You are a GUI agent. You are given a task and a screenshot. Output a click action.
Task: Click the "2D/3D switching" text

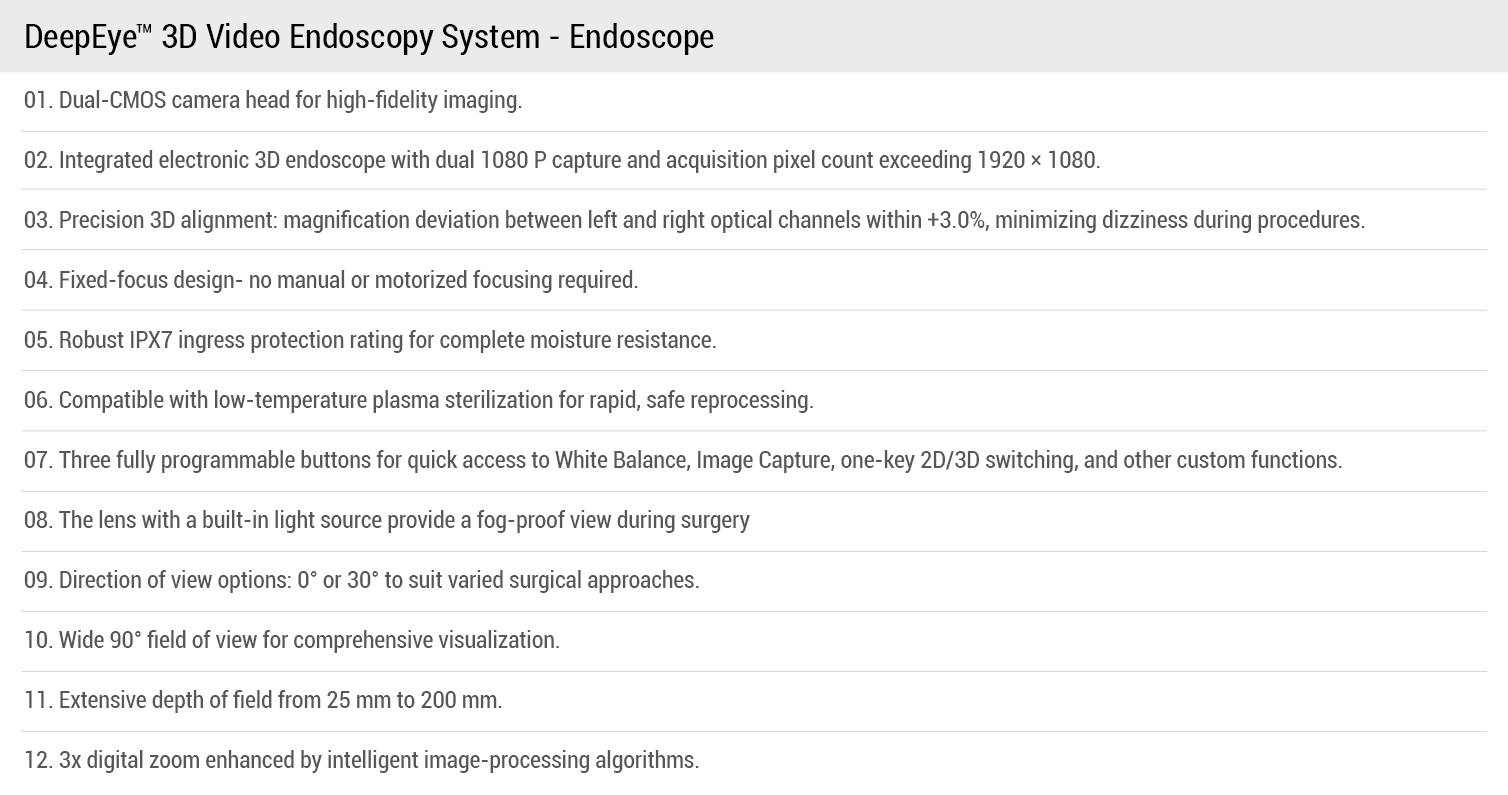pyautogui.click(x=1003, y=460)
